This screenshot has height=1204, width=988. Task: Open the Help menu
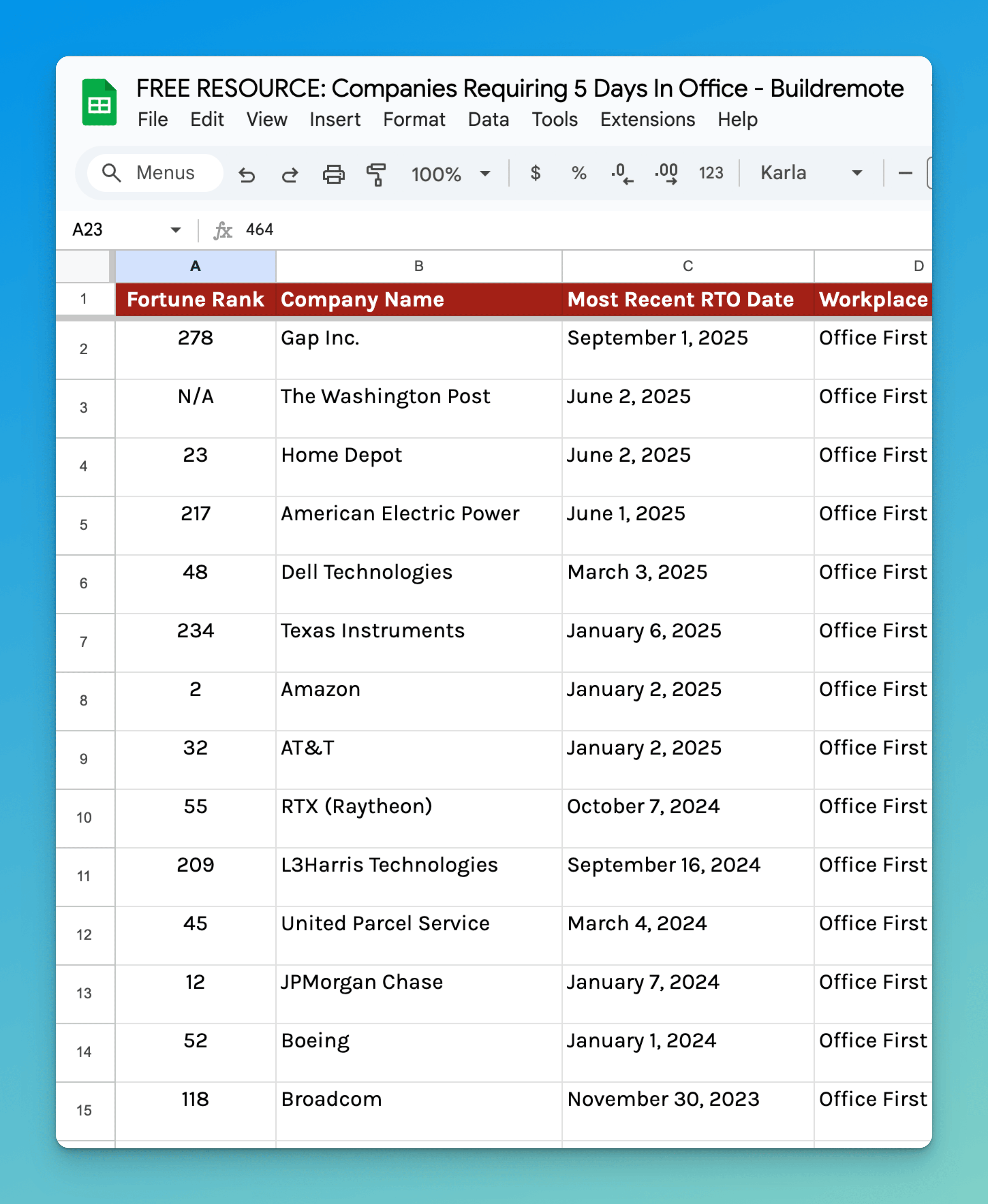pyautogui.click(x=737, y=119)
